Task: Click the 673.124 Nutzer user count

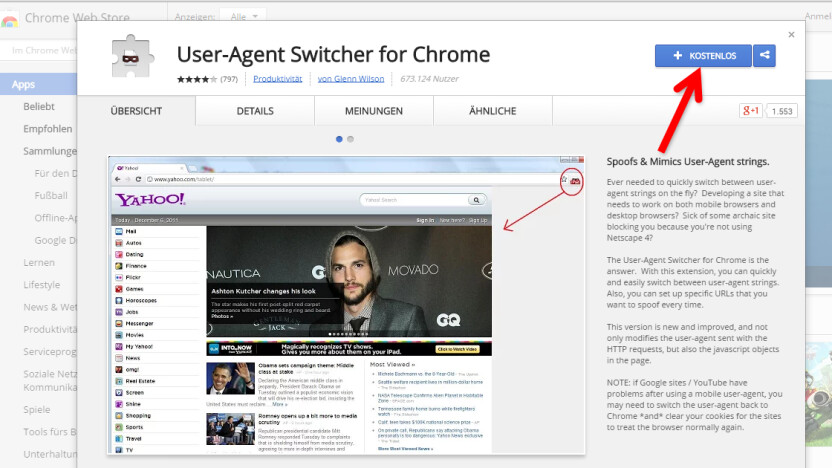Action: coord(429,79)
